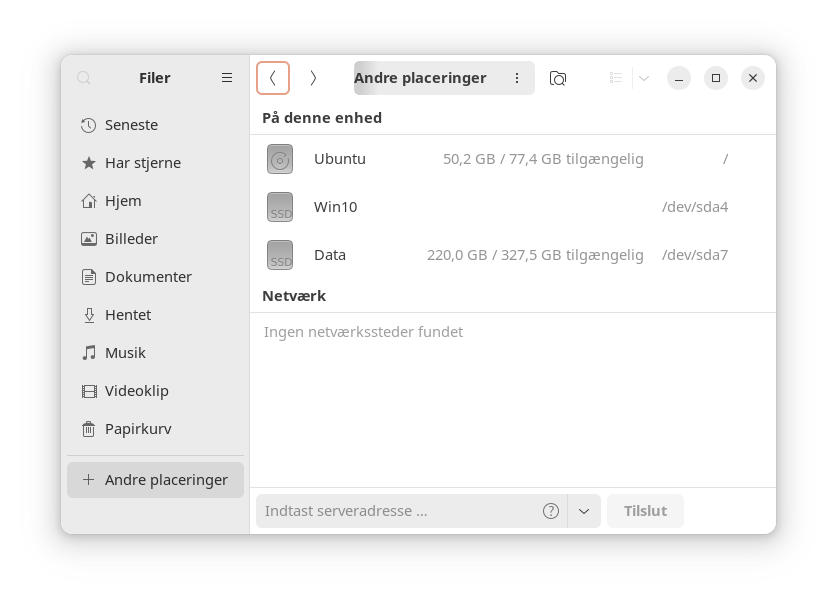This screenshot has width=837, height=601.
Task: Open the Andre placeringer three-dot menu
Action: 517,78
